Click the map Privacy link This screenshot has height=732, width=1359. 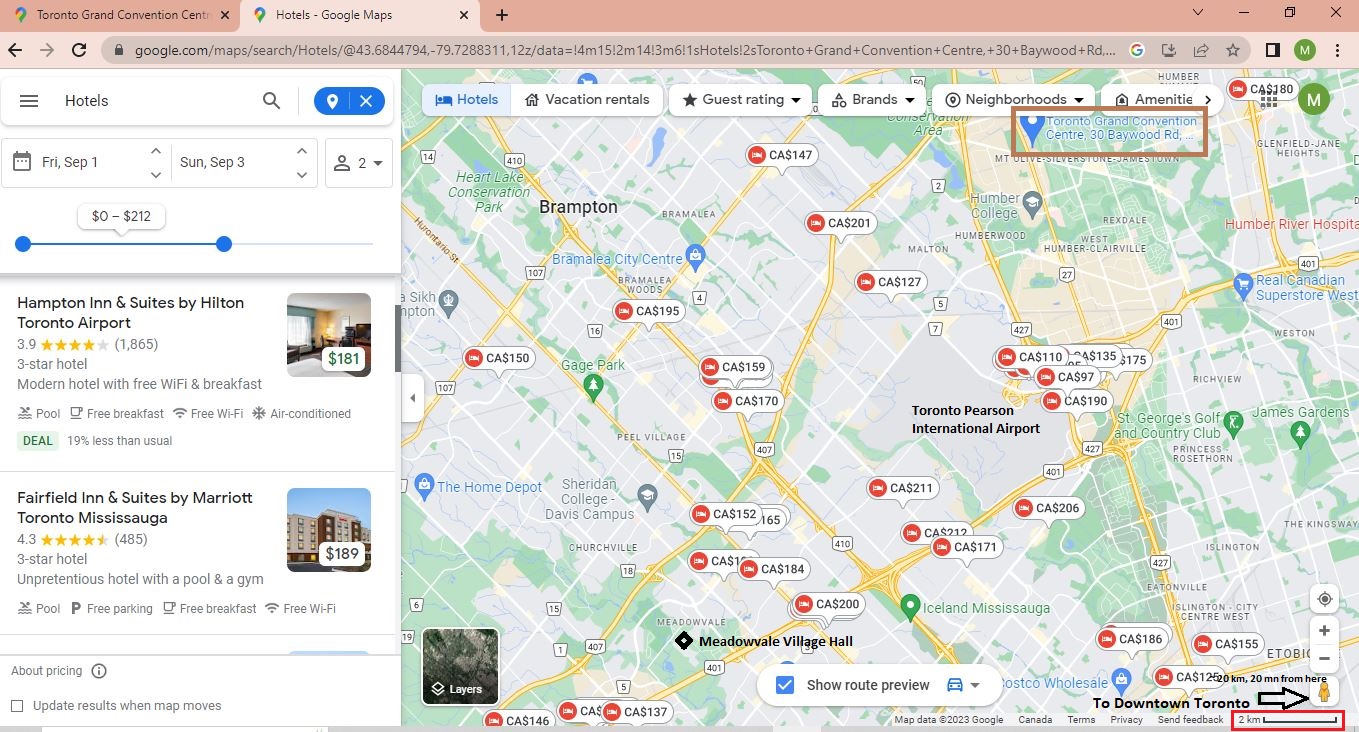1126,720
